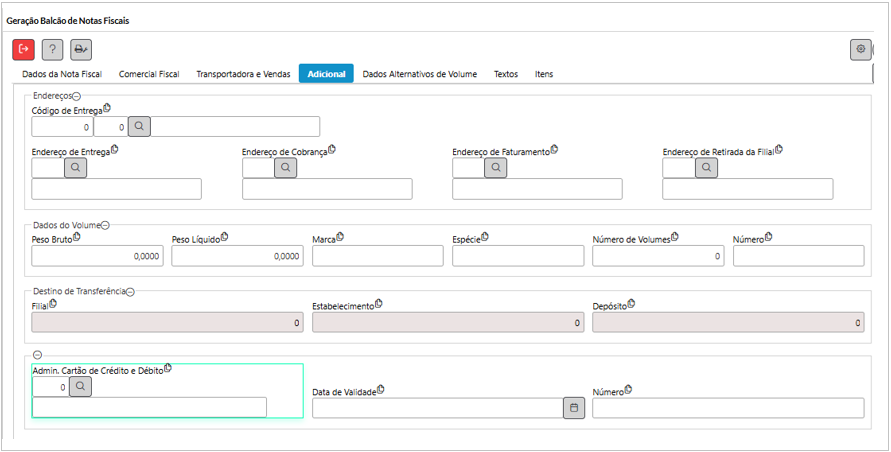Screen dimensions: 891x452
Task: Click the red exit button
Action: coord(24,49)
